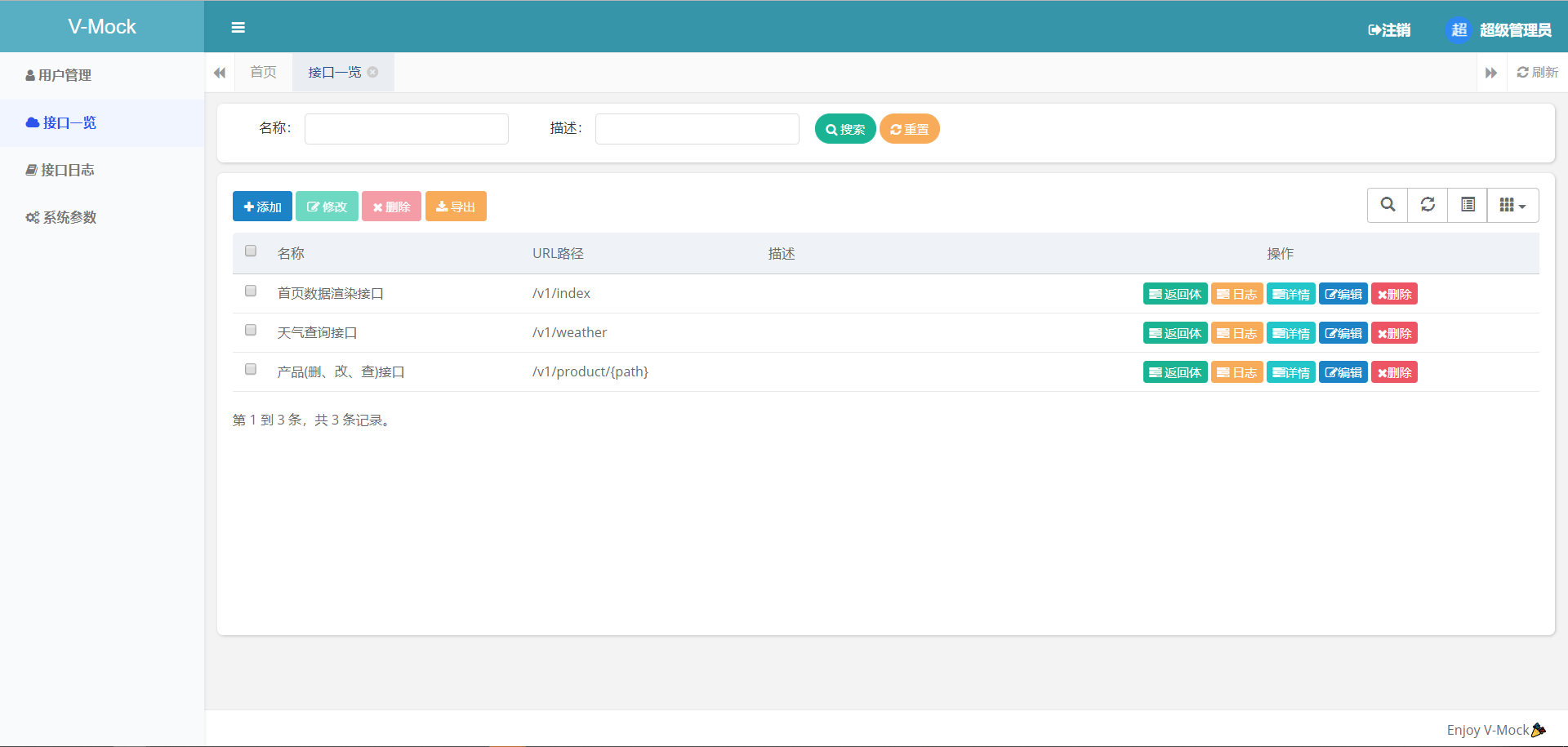
Task: Toggle the select-all header checkbox
Action: pos(251,251)
